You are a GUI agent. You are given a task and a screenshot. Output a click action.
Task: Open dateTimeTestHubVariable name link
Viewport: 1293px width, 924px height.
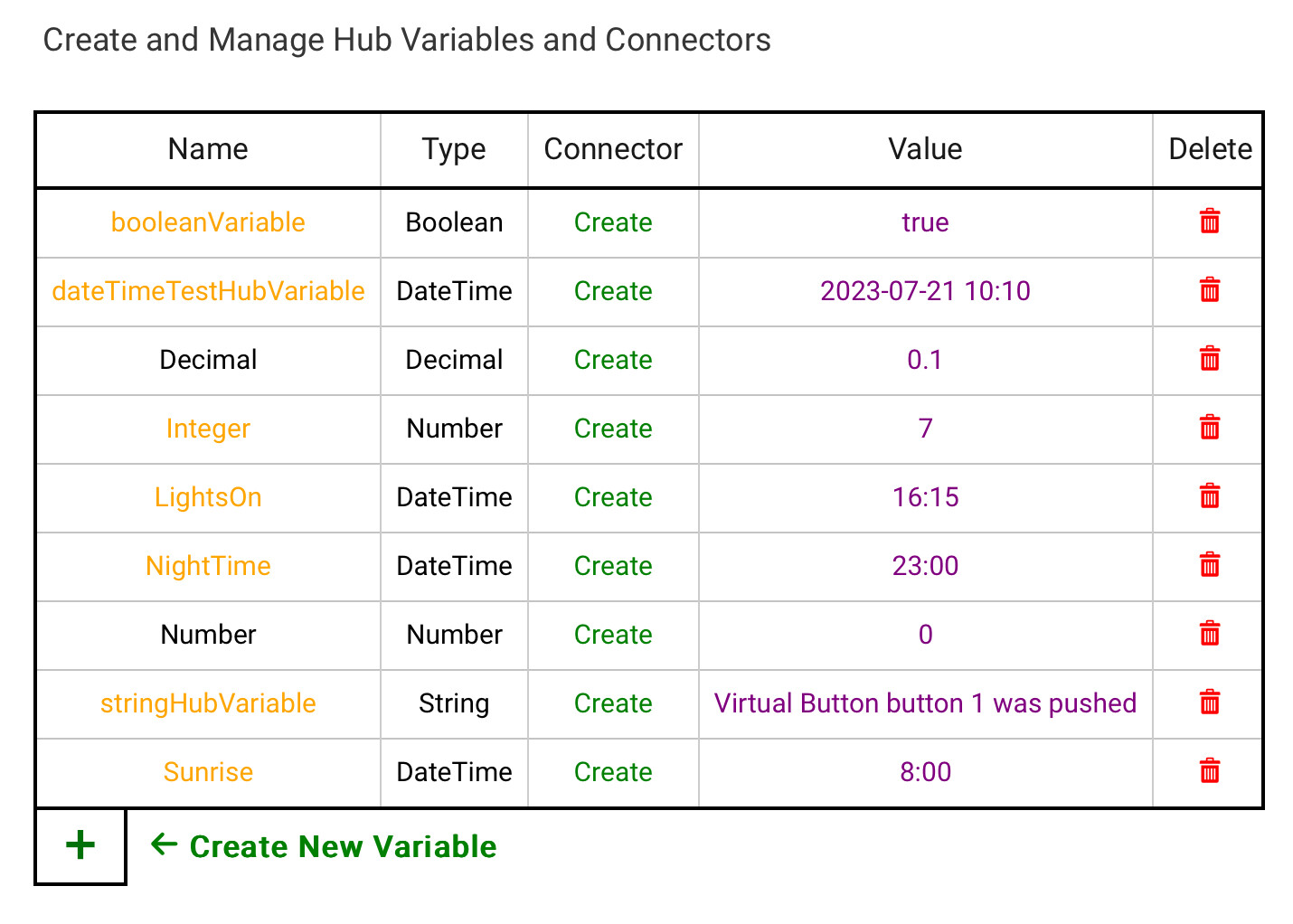tap(208, 291)
